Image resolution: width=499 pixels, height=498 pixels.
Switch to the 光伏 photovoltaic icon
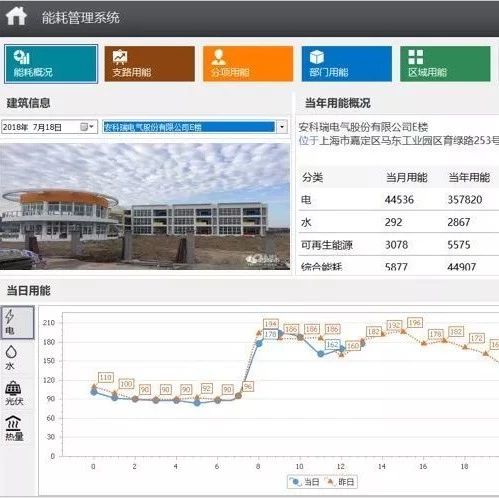tap(14, 393)
